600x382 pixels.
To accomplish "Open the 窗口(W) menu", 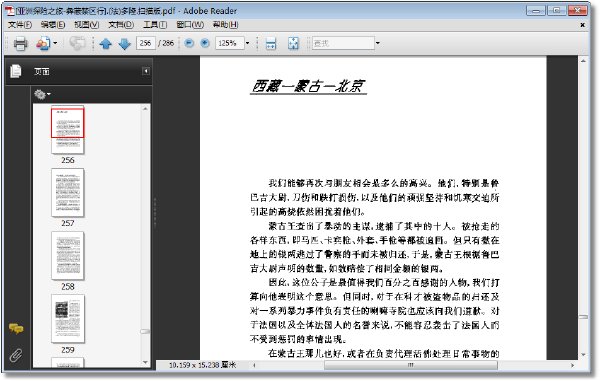I will (190, 25).
